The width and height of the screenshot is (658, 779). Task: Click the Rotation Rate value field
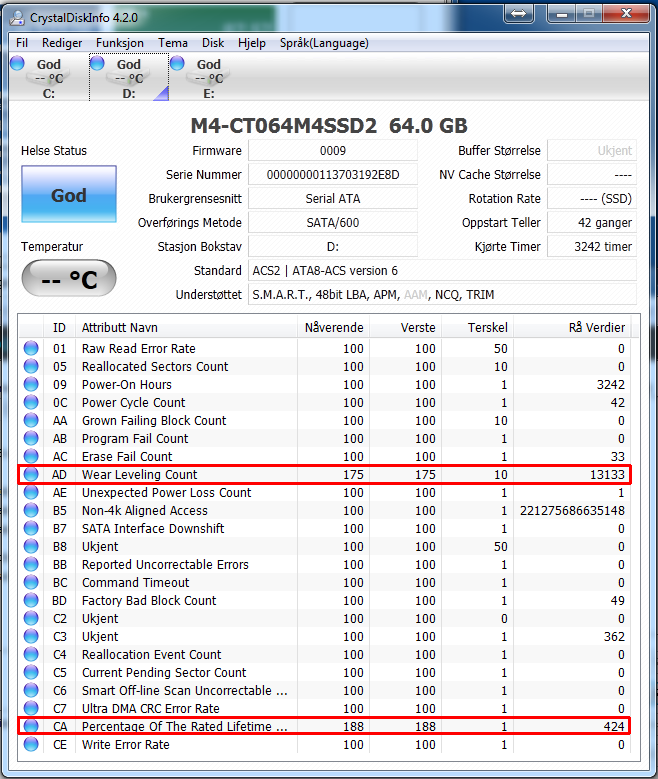click(592, 199)
